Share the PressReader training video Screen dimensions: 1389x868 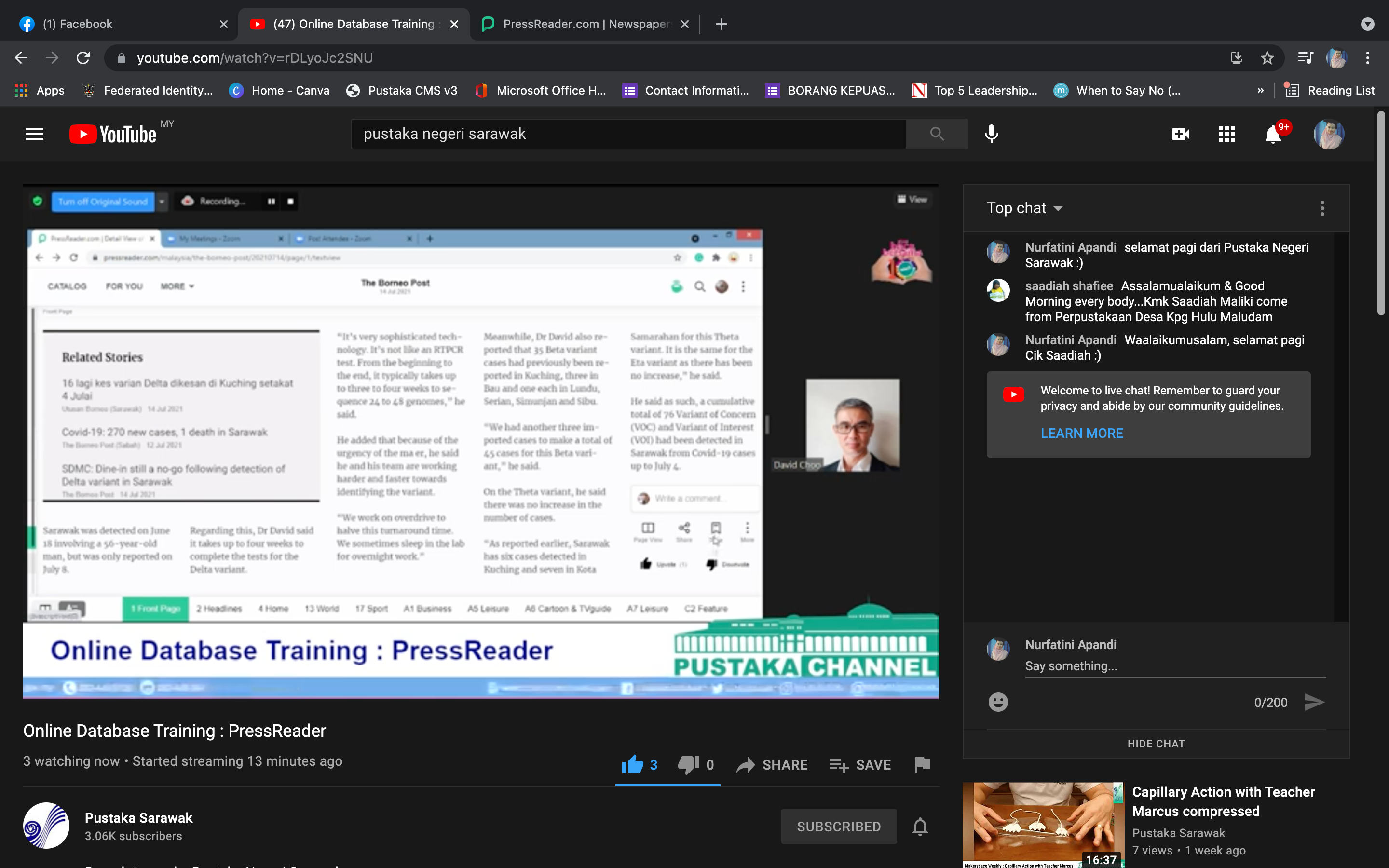tap(771, 765)
